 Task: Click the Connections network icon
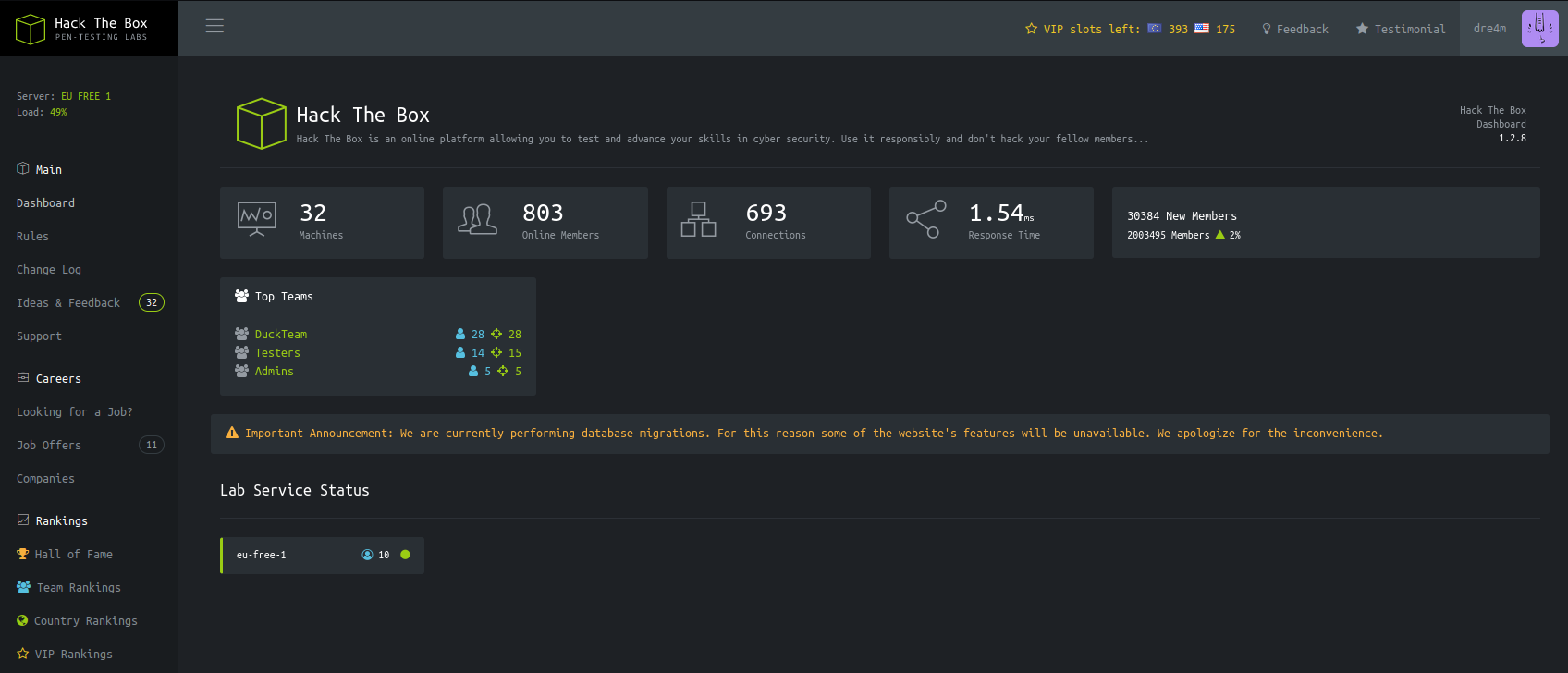click(x=699, y=219)
